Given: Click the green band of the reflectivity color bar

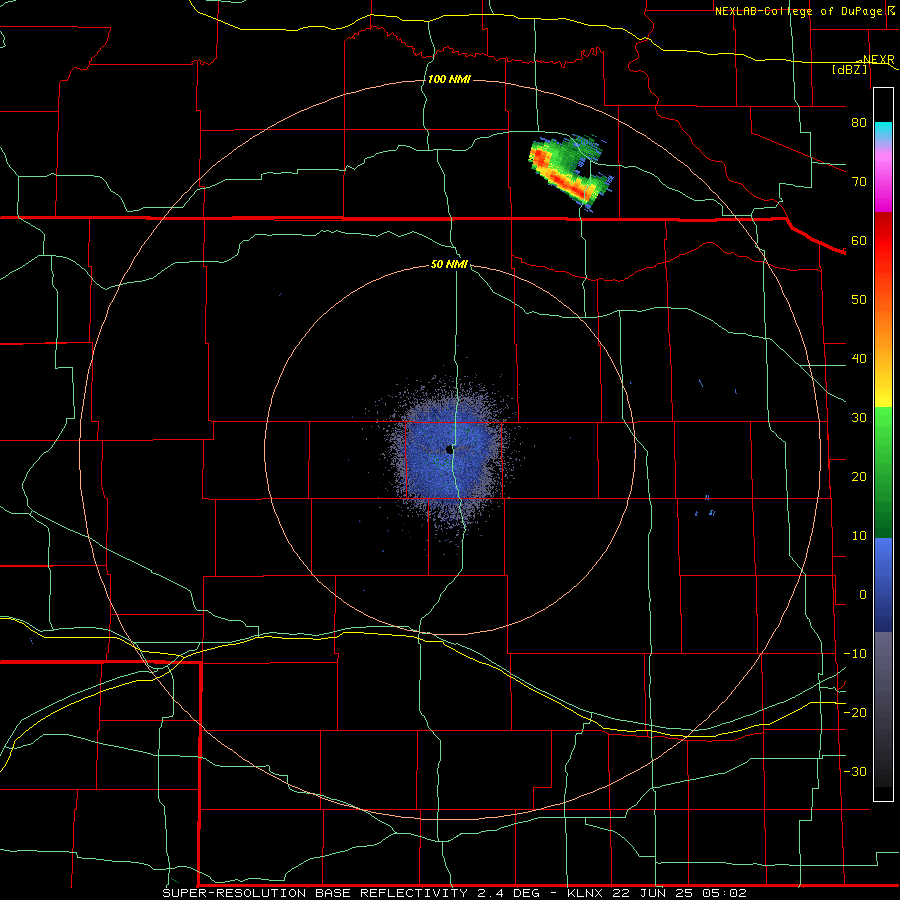Looking at the screenshot, I should point(883,472).
